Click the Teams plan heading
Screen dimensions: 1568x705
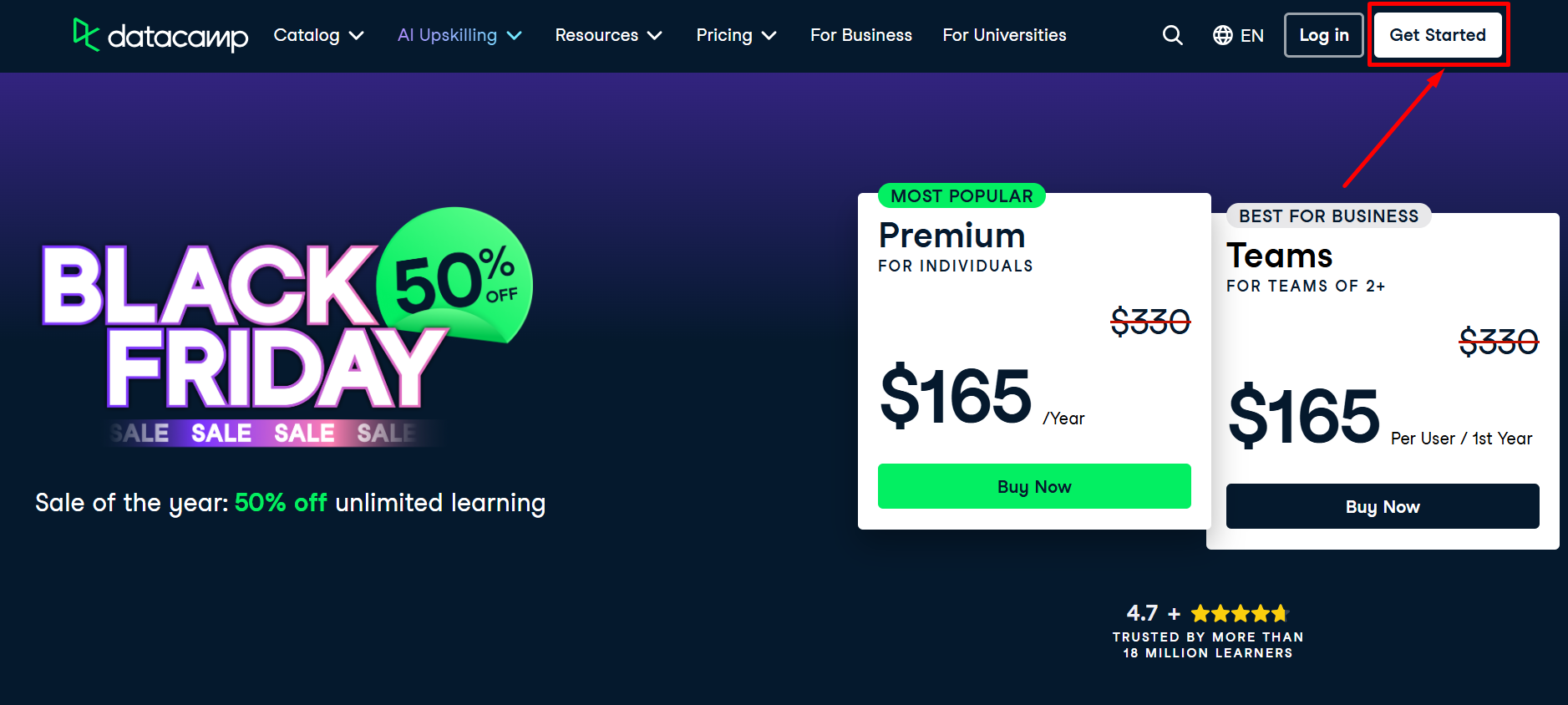(x=1279, y=256)
